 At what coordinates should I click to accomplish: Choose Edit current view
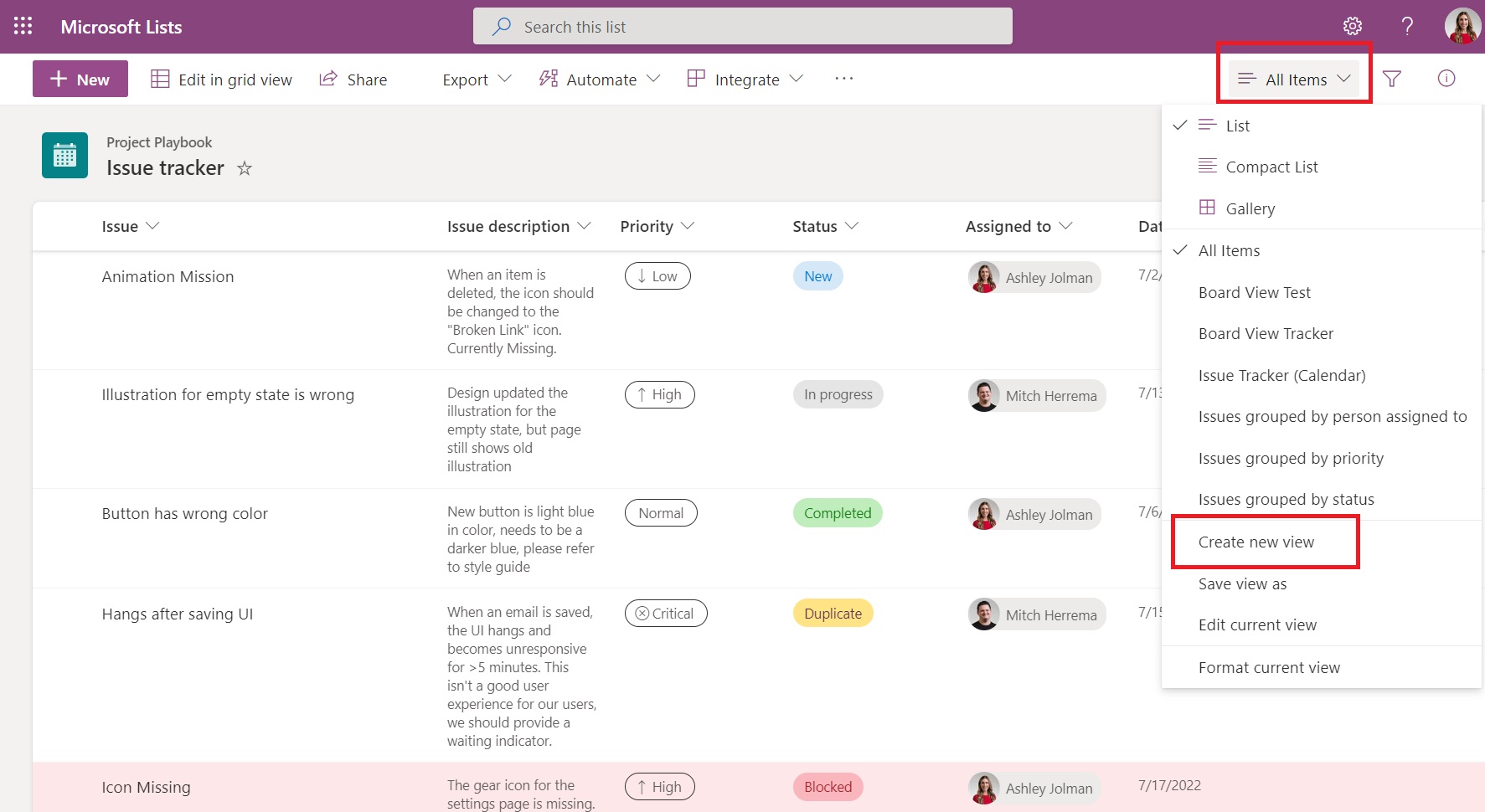tap(1322, 624)
